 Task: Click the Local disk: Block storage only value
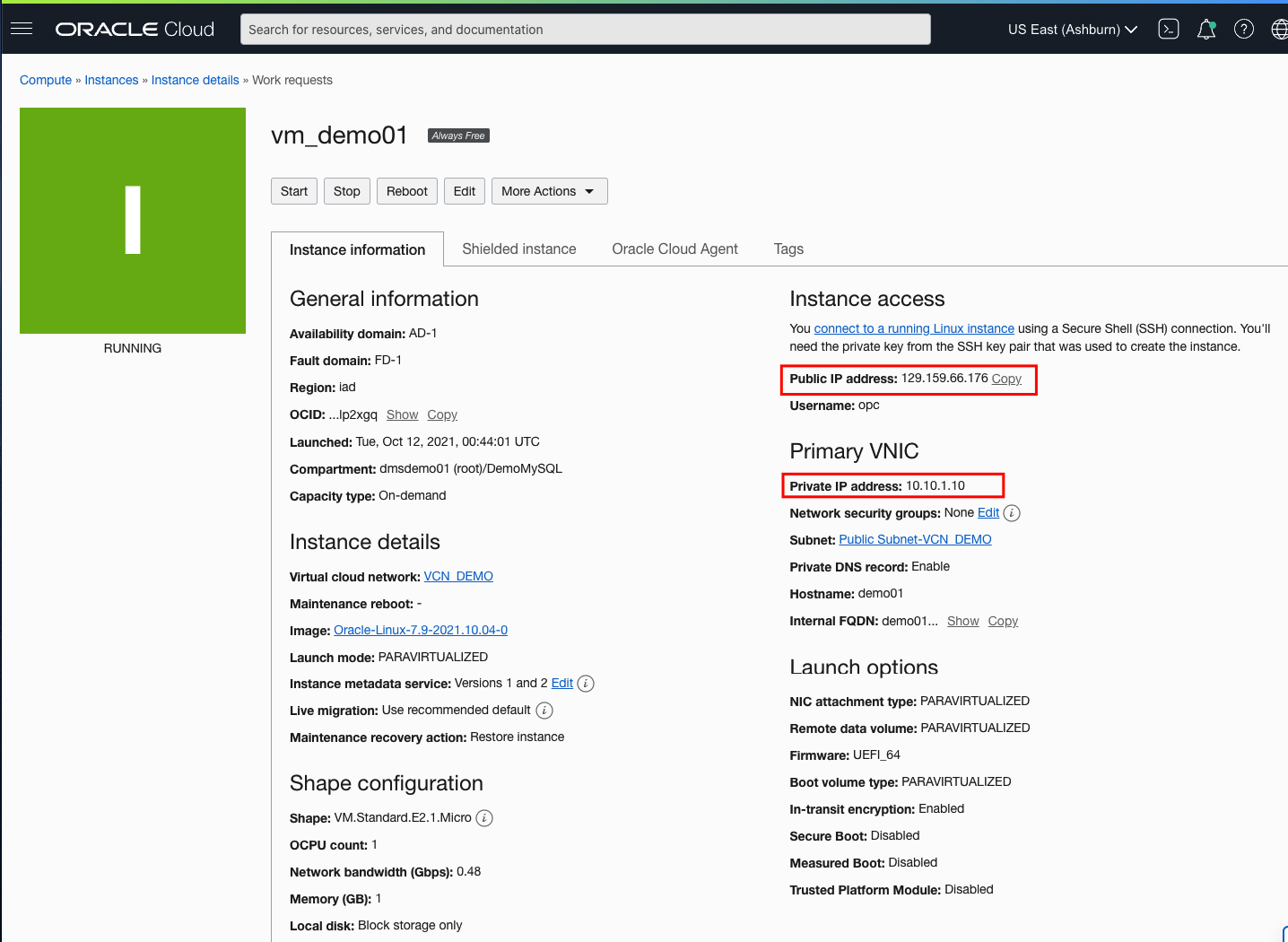point(410,925)
